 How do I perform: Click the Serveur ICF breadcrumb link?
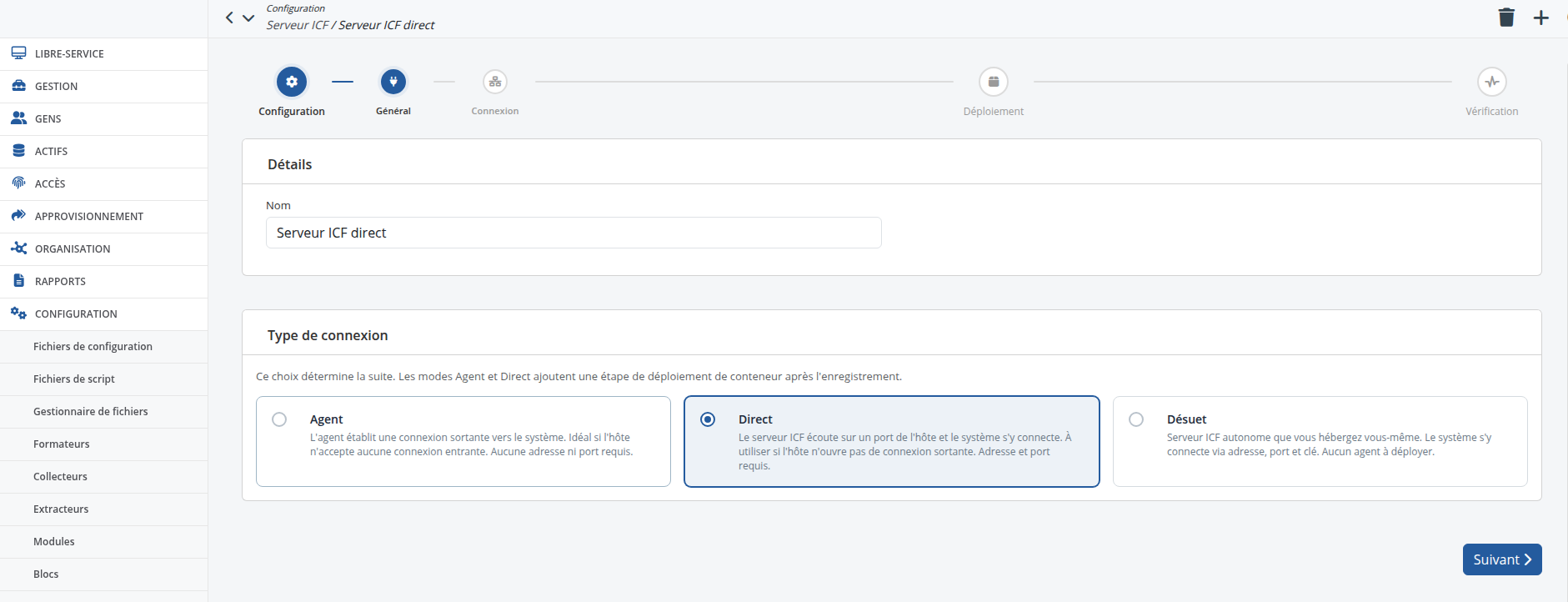coord(298,25)
